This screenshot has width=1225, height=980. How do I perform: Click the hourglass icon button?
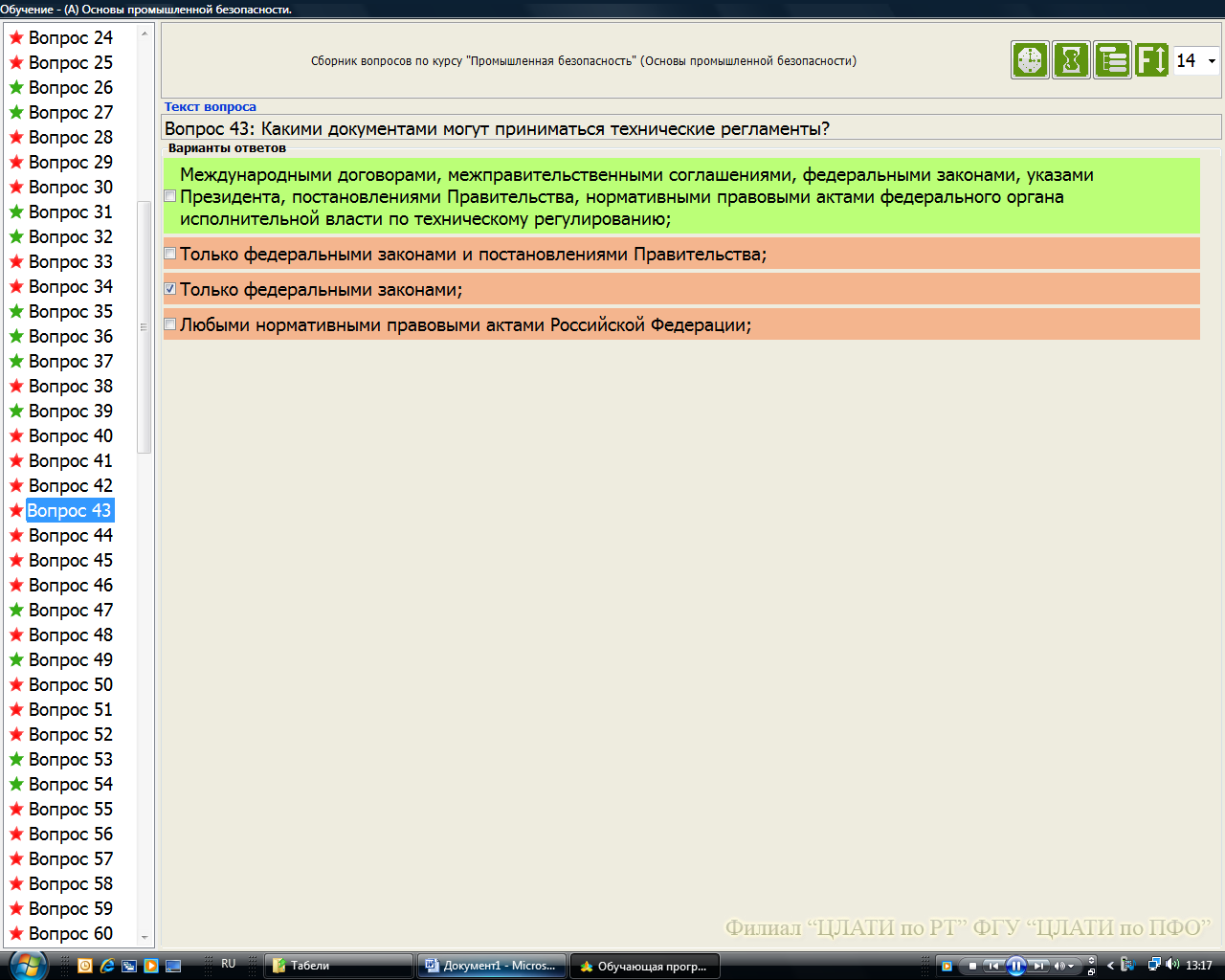(x=1071, y=60)
